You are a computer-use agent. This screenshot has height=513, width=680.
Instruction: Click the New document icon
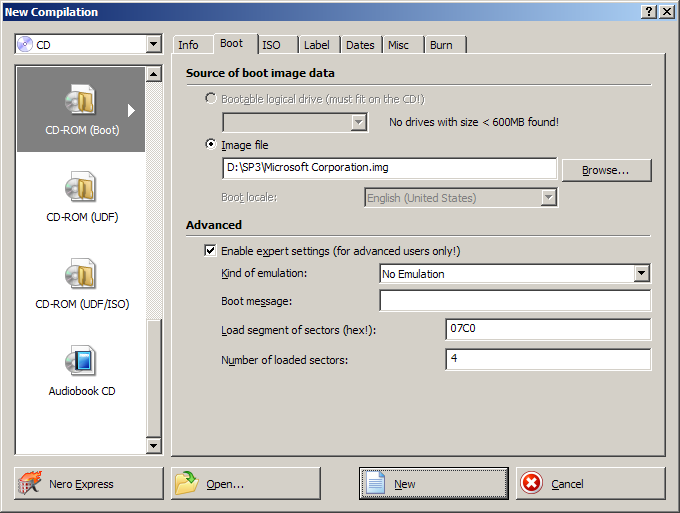coord(375,484)
